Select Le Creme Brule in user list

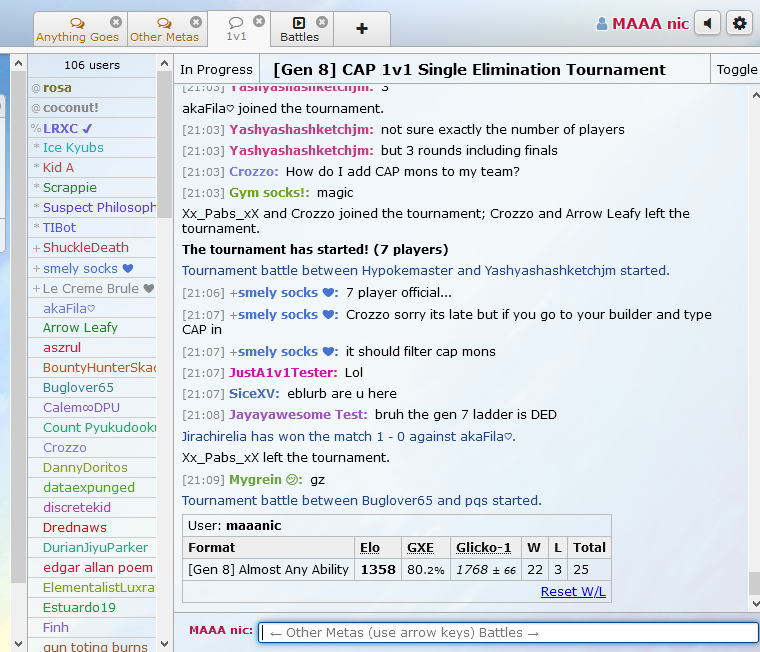tap(92, 288)
